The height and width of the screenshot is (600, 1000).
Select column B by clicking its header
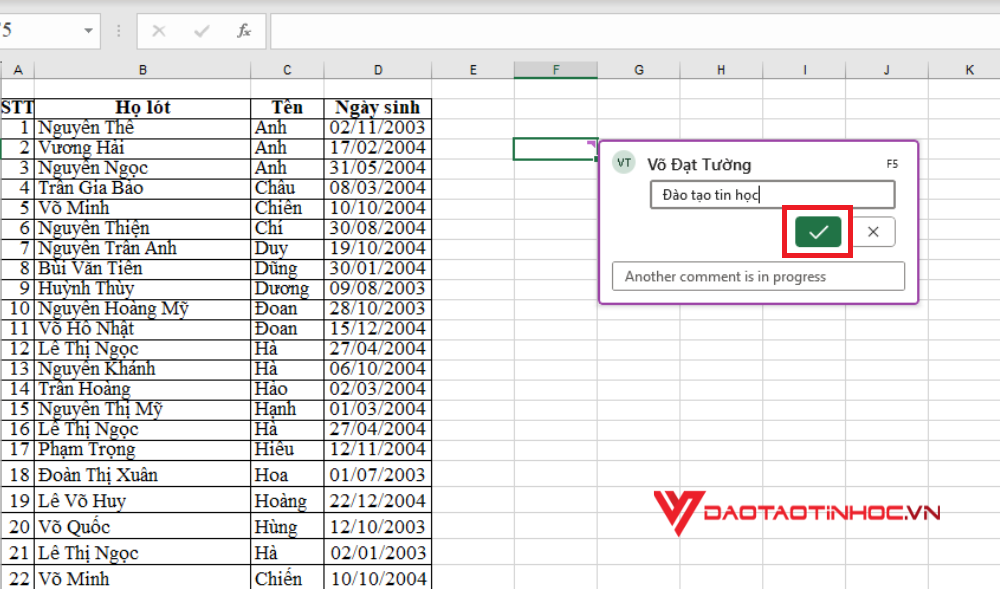(x=142, y=69)
